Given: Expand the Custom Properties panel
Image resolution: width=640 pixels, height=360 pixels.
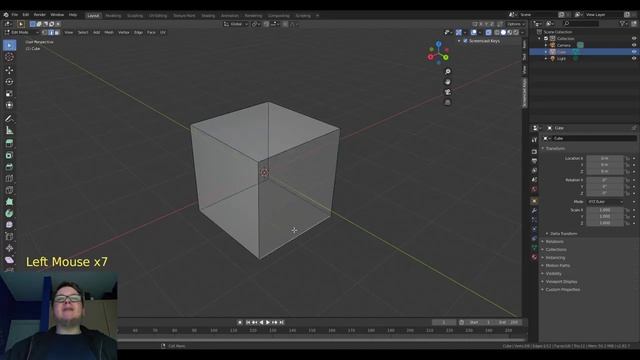Looking at the screenshot, I should [562, 290].
